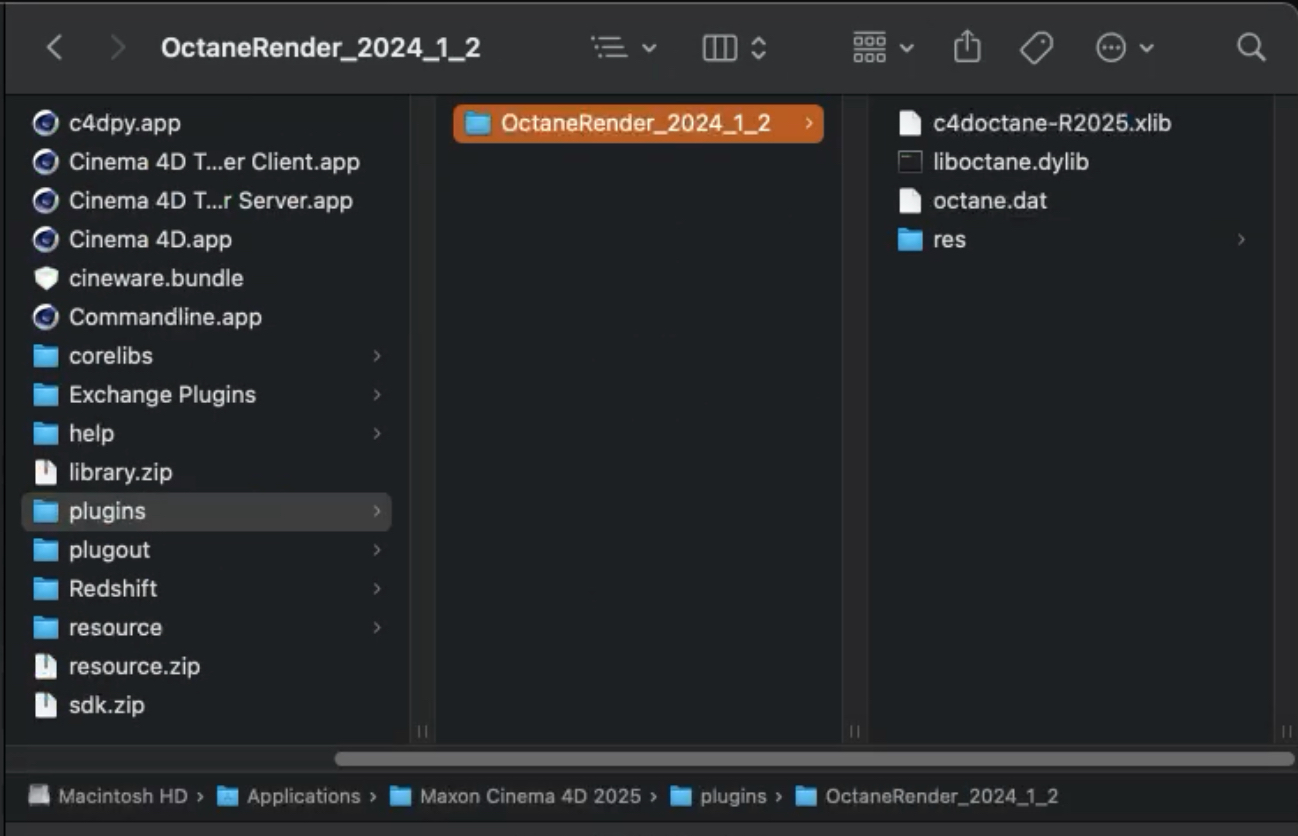Click the sdk.zip archive icon
This screenshot has width=1298, height=836.
coord(45,705)
